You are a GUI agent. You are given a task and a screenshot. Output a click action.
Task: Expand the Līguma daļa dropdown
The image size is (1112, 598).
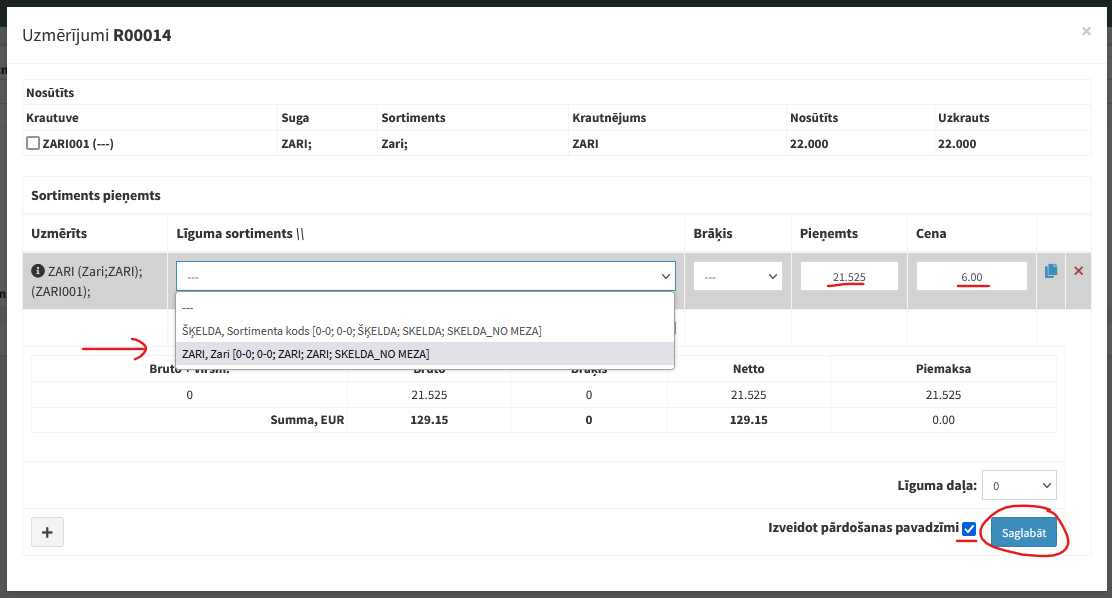click(x=1019, y=486)
